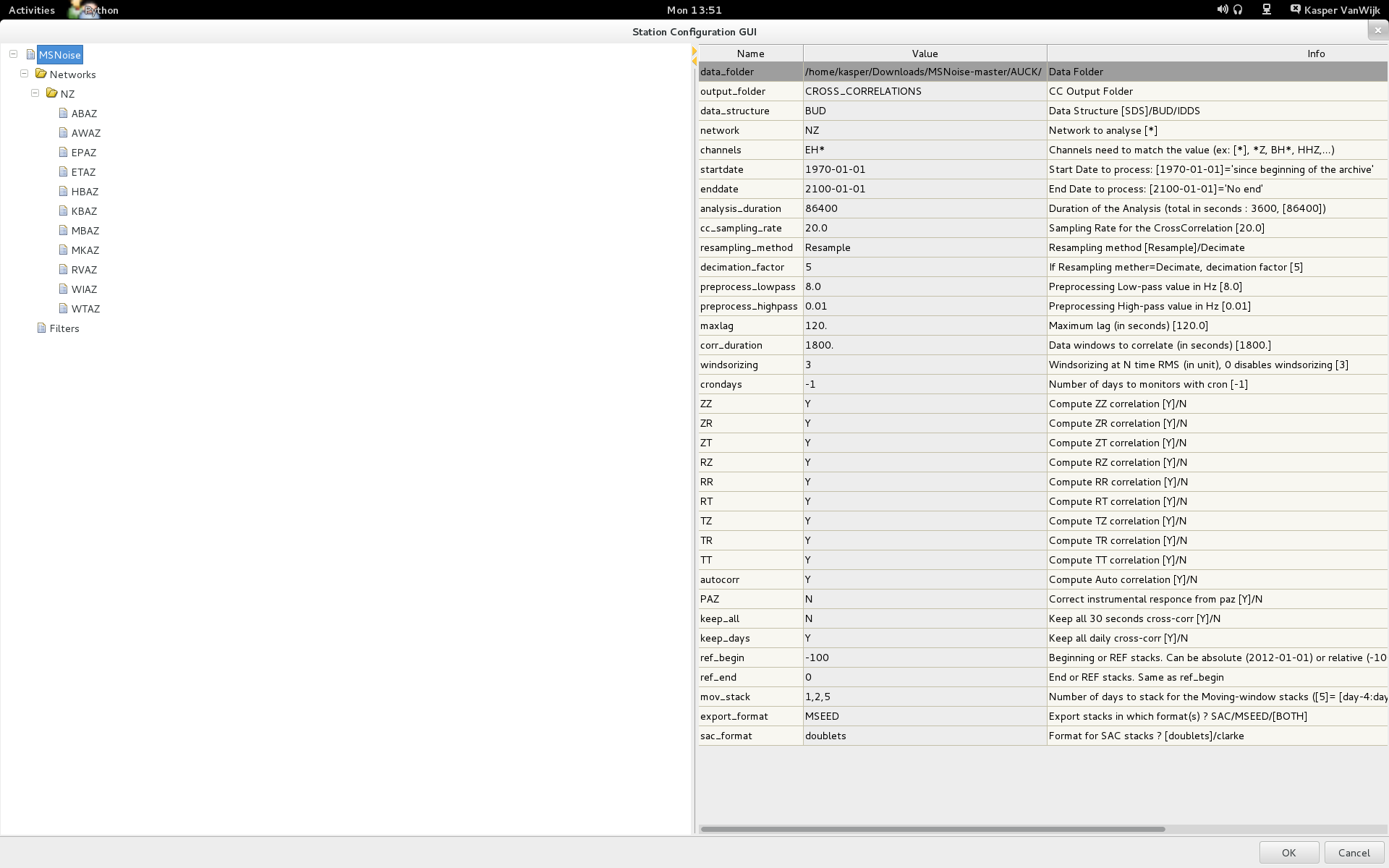Collapse the Networks tree node
Viewport: 1389px width, 868px height.
(x=24, y=73)
